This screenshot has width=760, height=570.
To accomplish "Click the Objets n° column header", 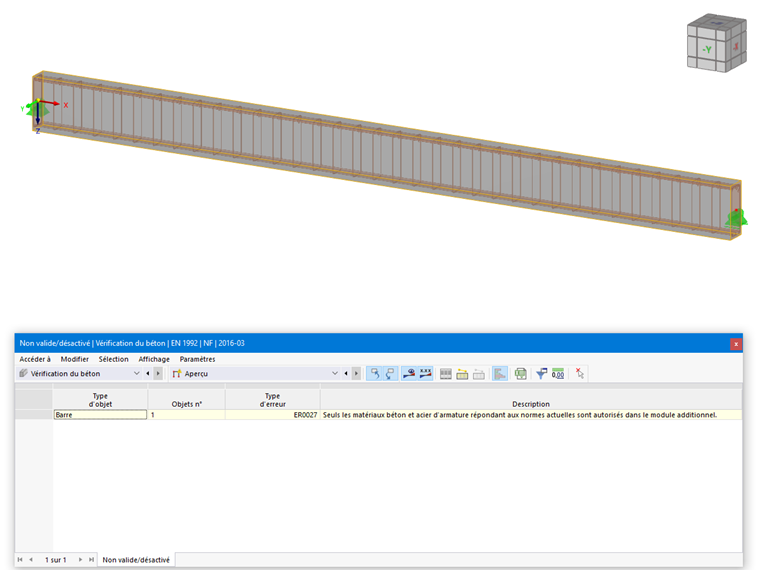I will pyautogui.click(x=187, y=400).
